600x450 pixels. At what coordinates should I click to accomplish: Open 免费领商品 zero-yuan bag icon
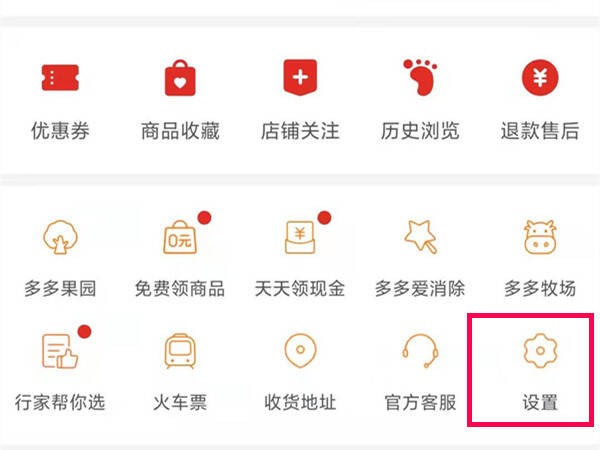tap(180, 237)
